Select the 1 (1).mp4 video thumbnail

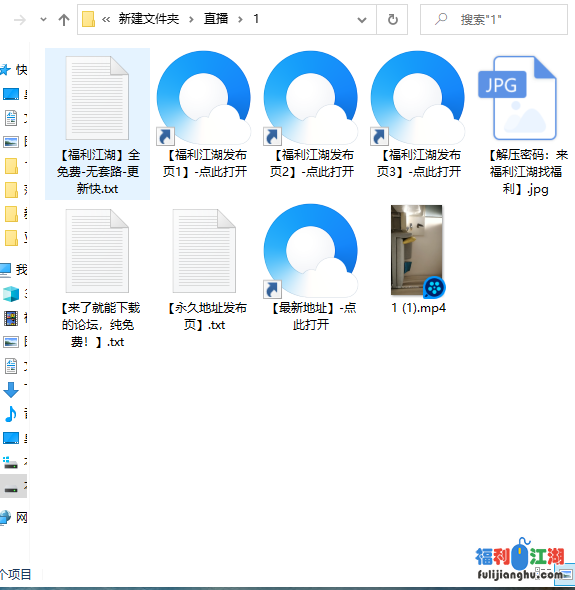(x=417, y=250)
